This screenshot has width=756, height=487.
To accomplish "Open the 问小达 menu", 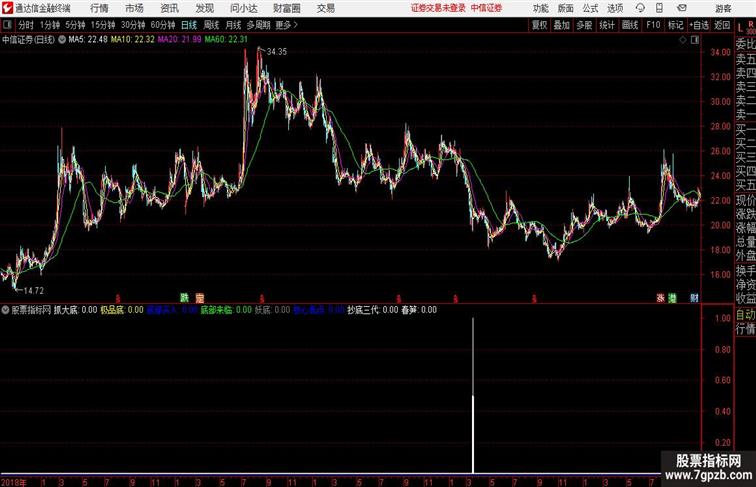I will [243, 8].
